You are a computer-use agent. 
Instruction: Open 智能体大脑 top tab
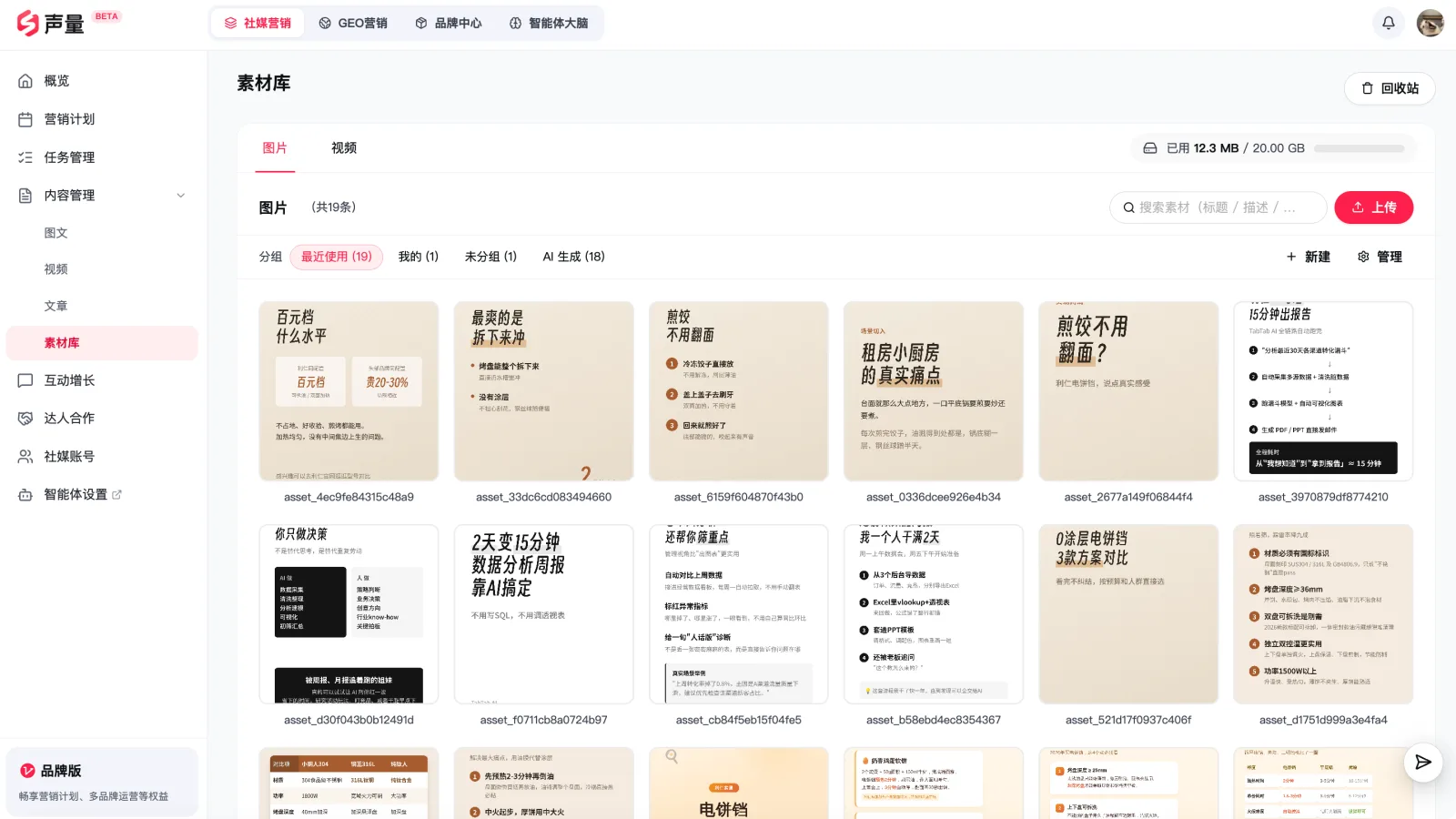[549, 23]
